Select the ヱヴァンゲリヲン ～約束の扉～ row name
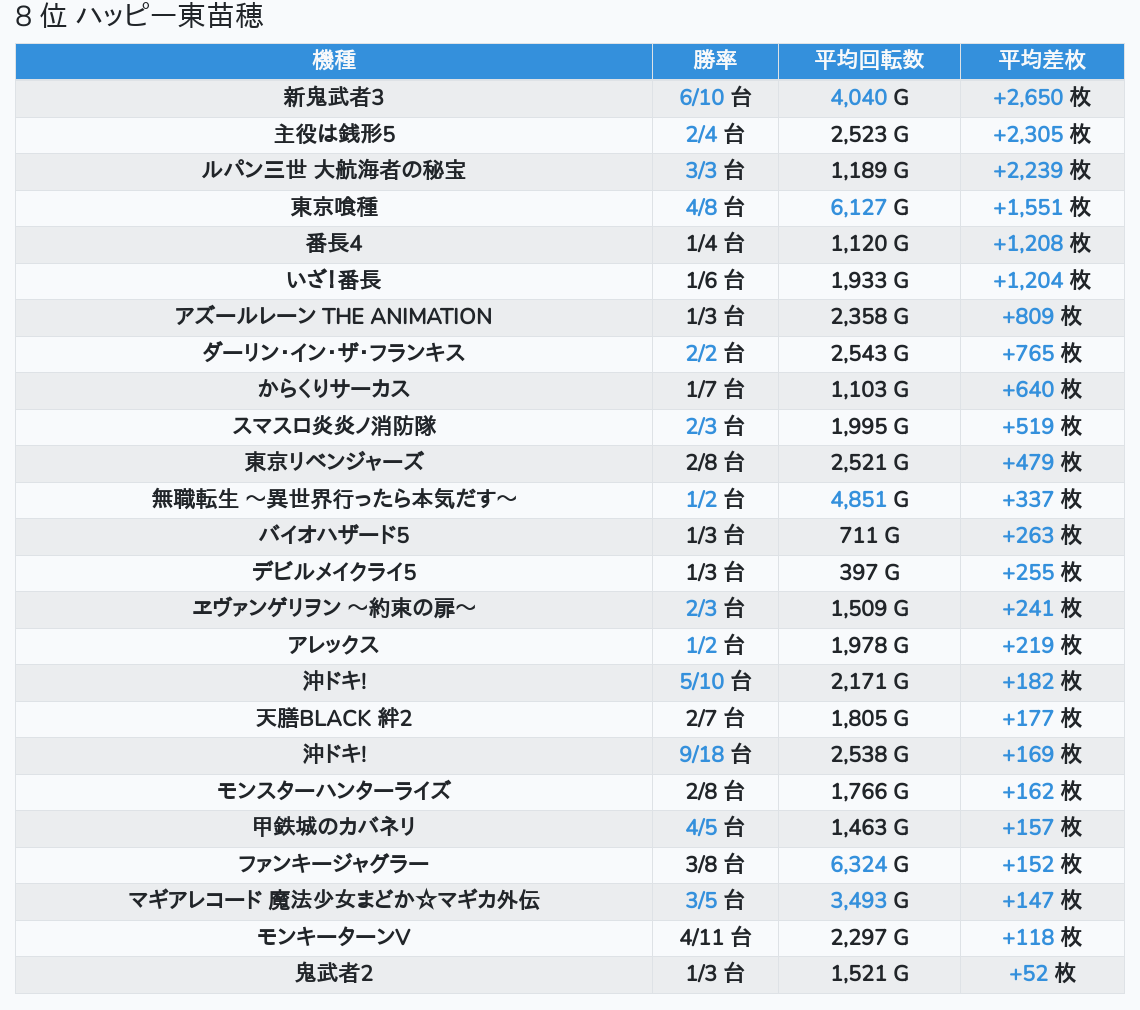 [333, 608]
